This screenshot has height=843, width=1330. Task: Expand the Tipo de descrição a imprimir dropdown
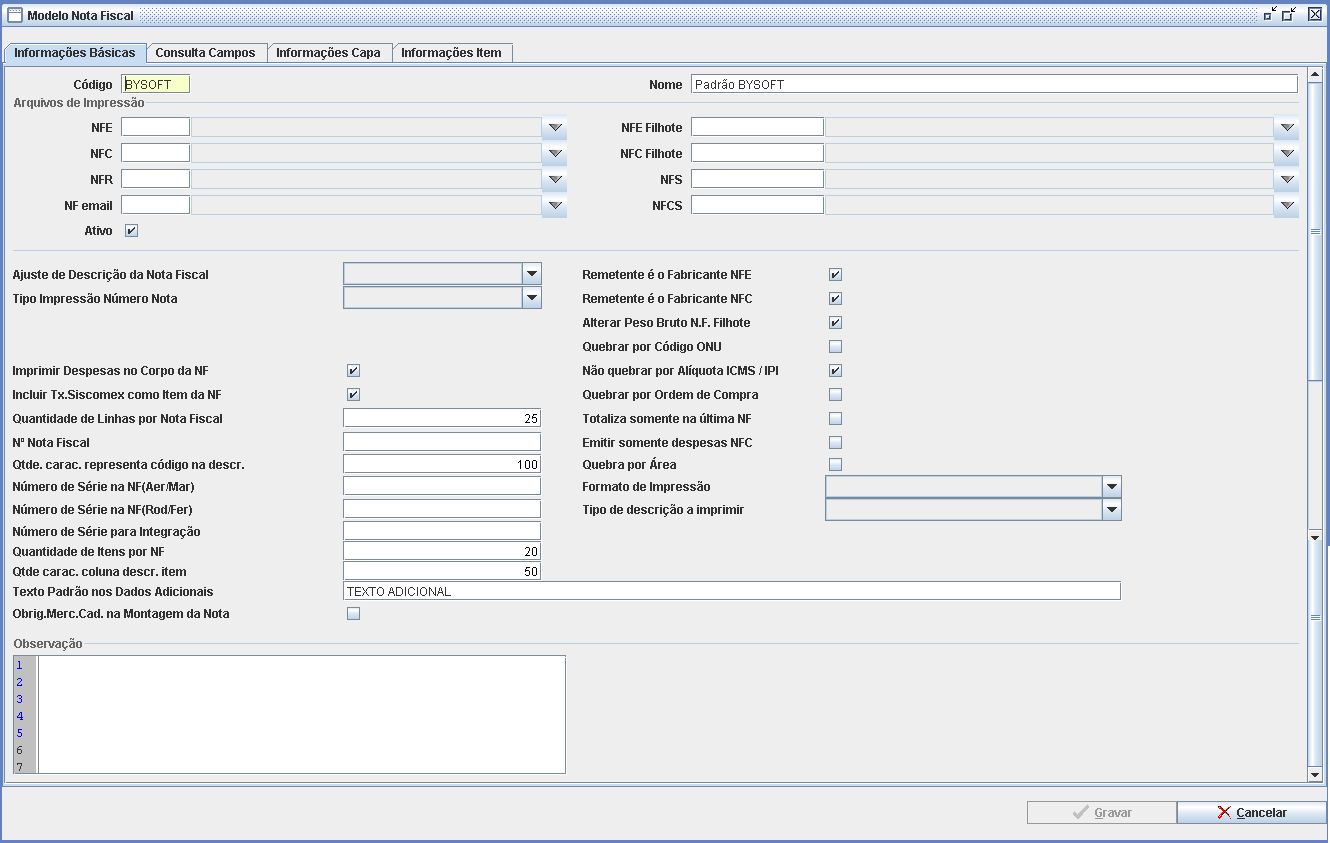[x=1111, y=510]
